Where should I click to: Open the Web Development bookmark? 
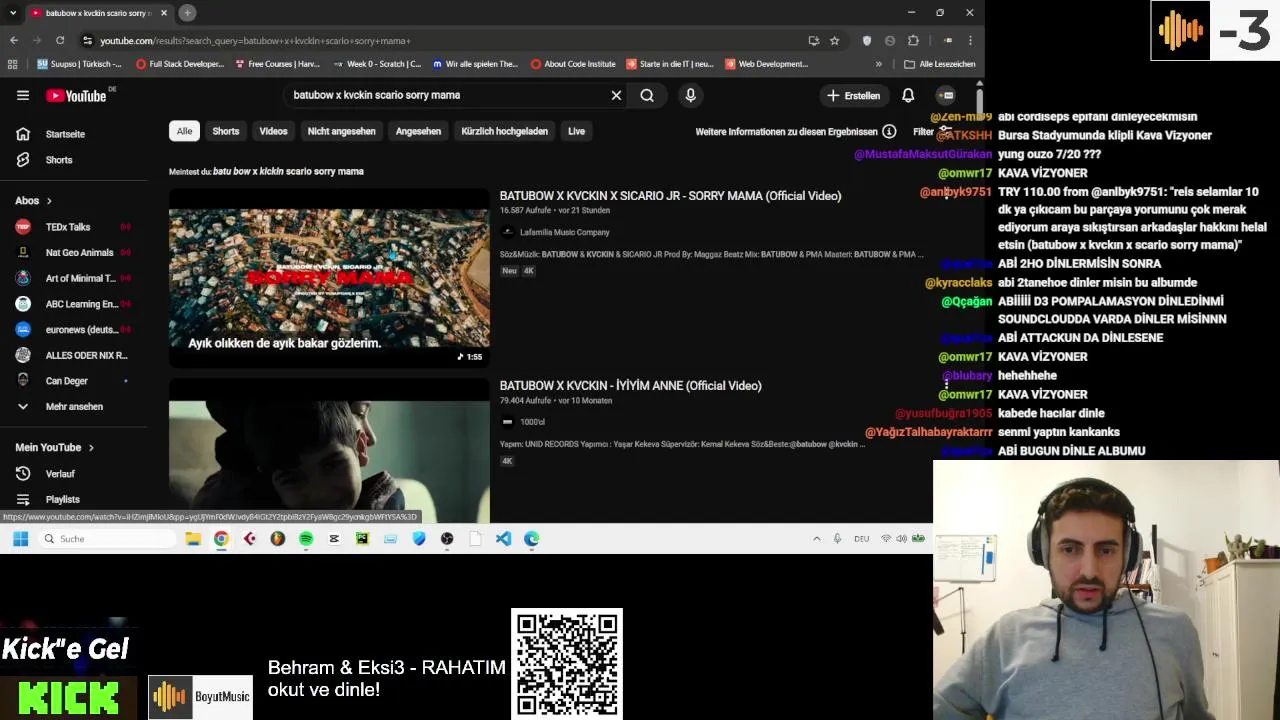(766, 64)
